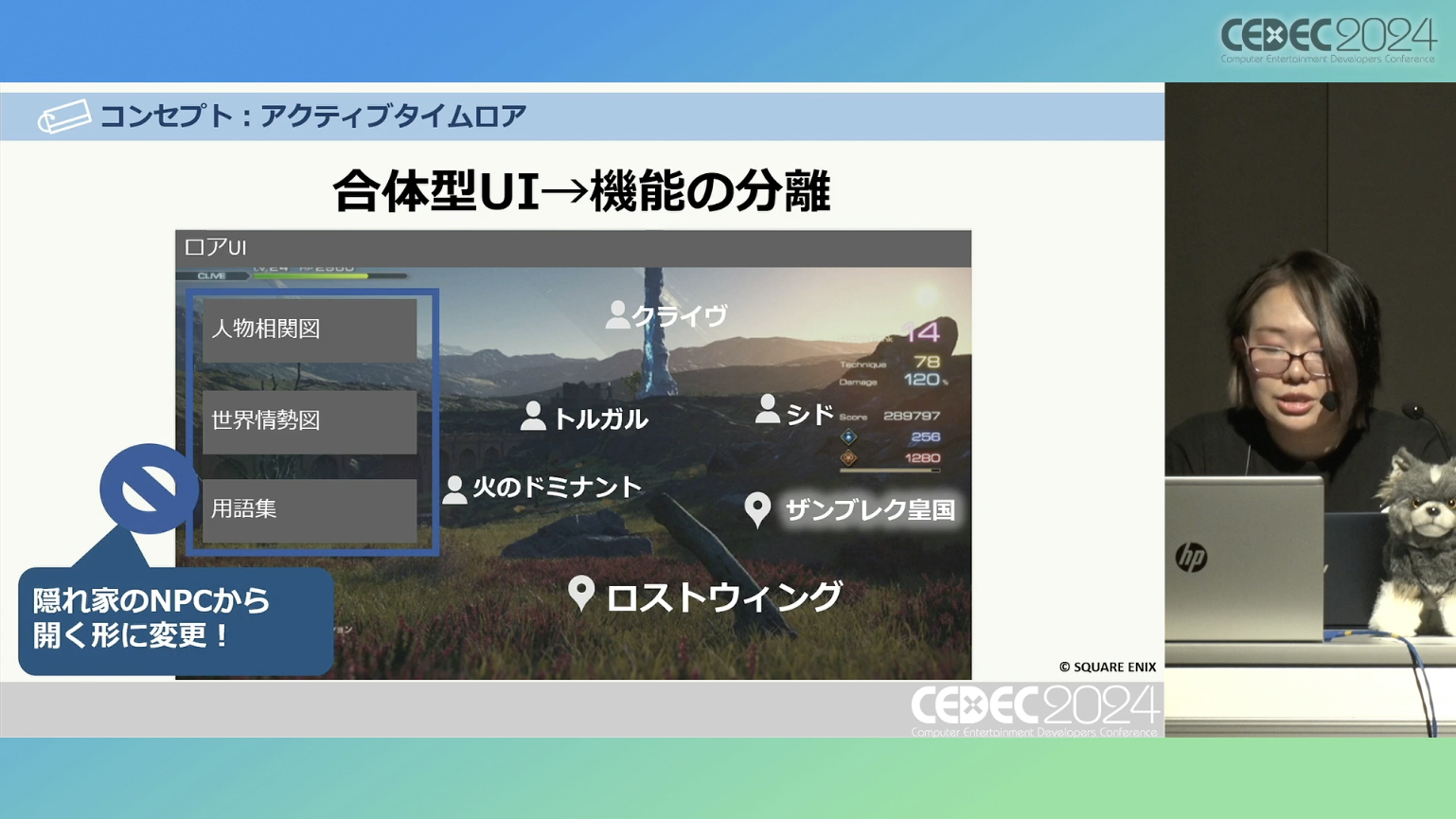Click the callout 隠れ家のNPCから開く形に変更！
Viewport: 1456px width, 819px height.
pyautogui.click(x=176, y=621)
